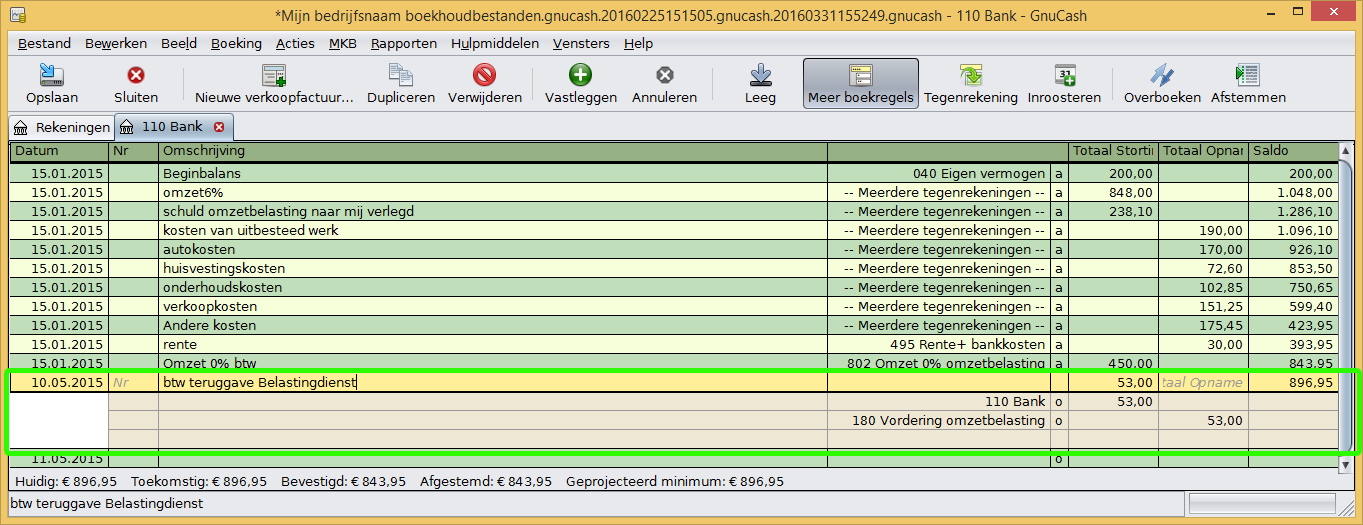Click the Saldo column header
Viewport: 1363px width, 525px height.
click(1293, 151)
